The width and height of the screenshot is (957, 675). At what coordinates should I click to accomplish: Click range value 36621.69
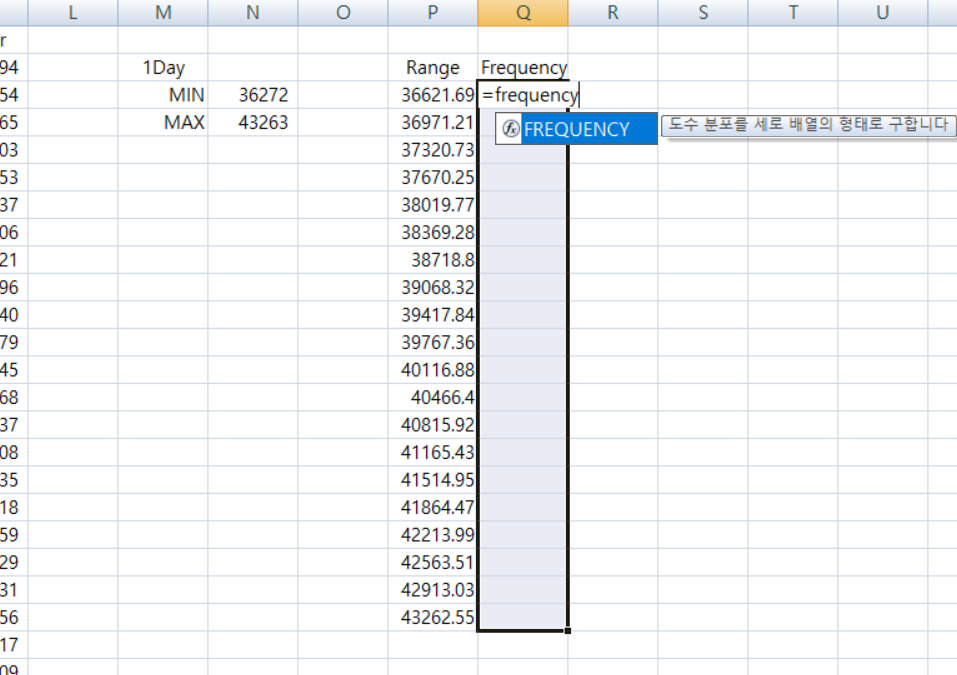[433, 95]
